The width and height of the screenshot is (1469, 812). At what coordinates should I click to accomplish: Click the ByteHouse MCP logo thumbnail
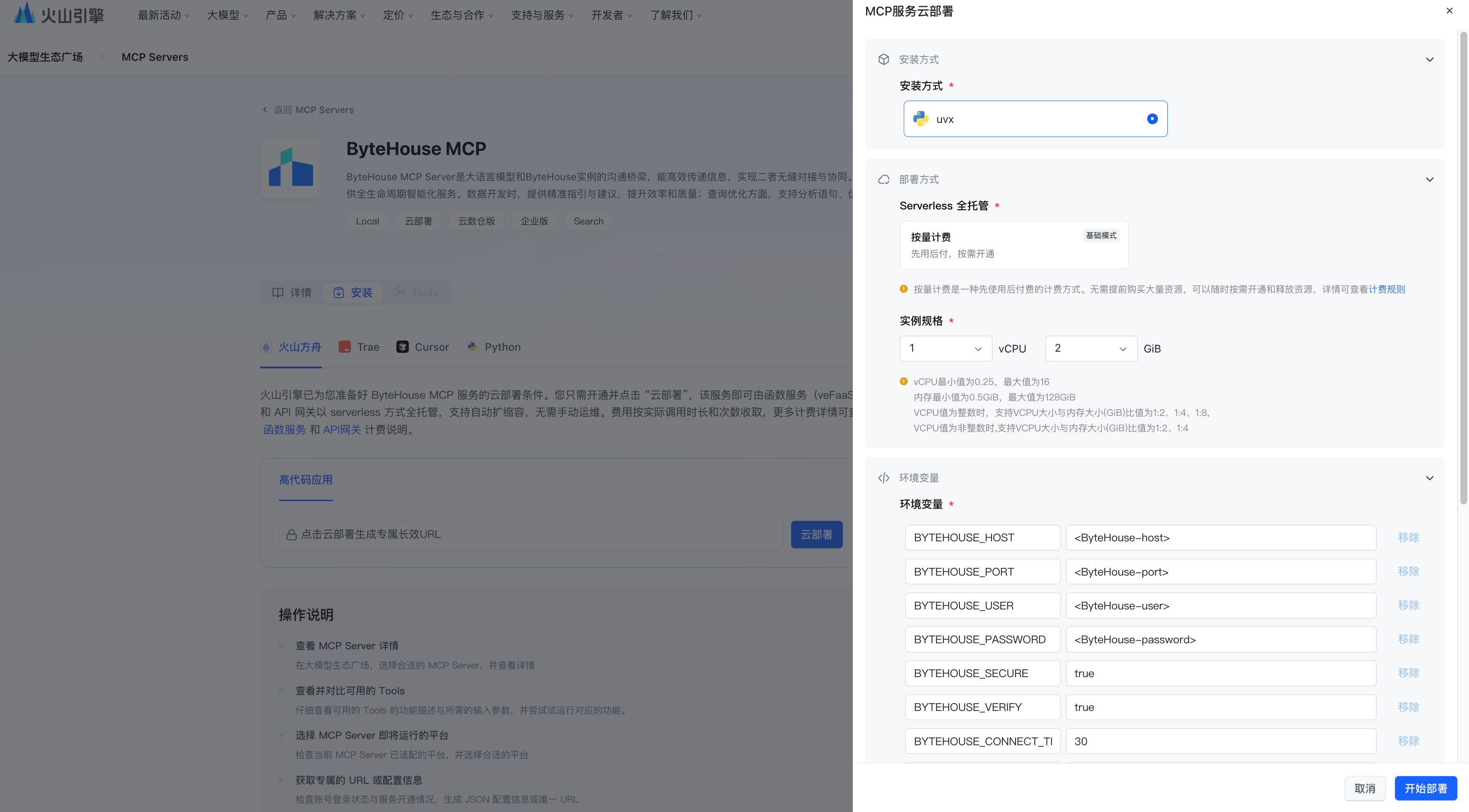[x=291, y=168]
